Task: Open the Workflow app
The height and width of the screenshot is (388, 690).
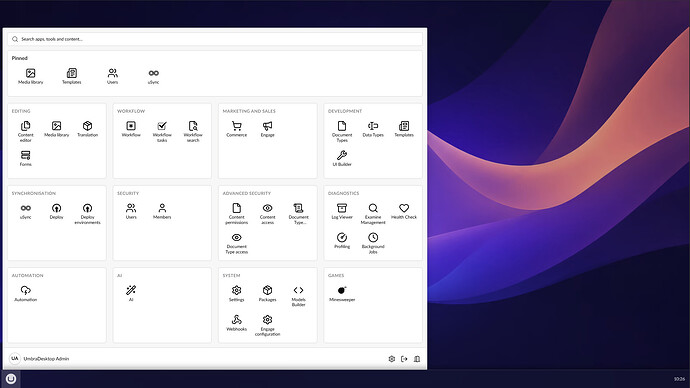Action: [x=131, y=129]
